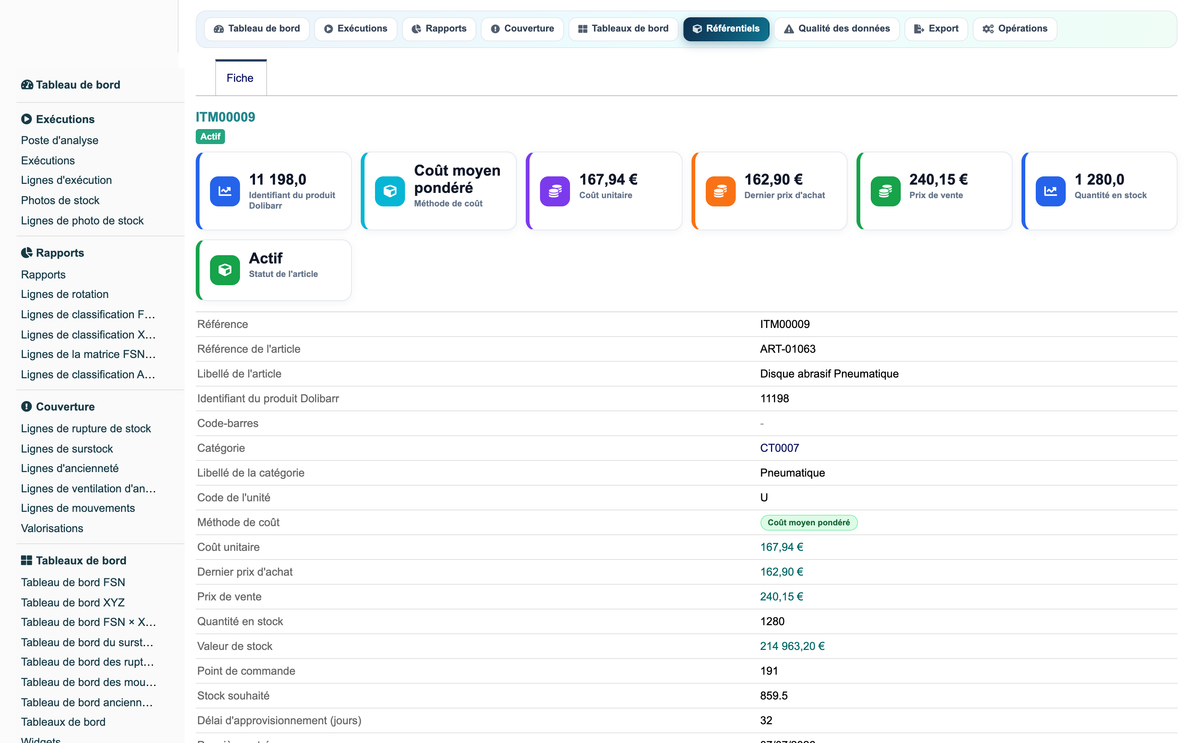Open Tableau de bord FSN link
Viewport: 1200px width, 743px height.
coord(73,583)
